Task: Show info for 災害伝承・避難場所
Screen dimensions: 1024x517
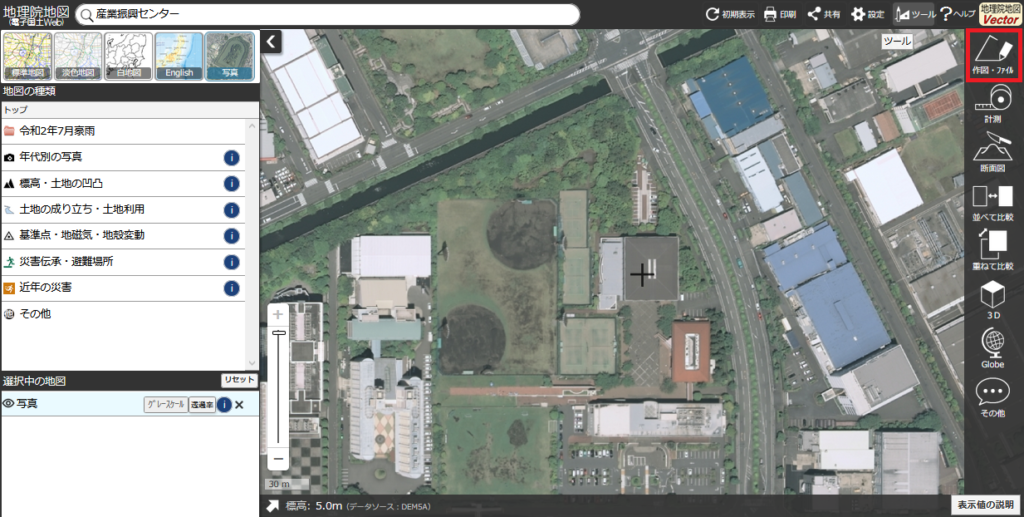Action: pos(231,262)
